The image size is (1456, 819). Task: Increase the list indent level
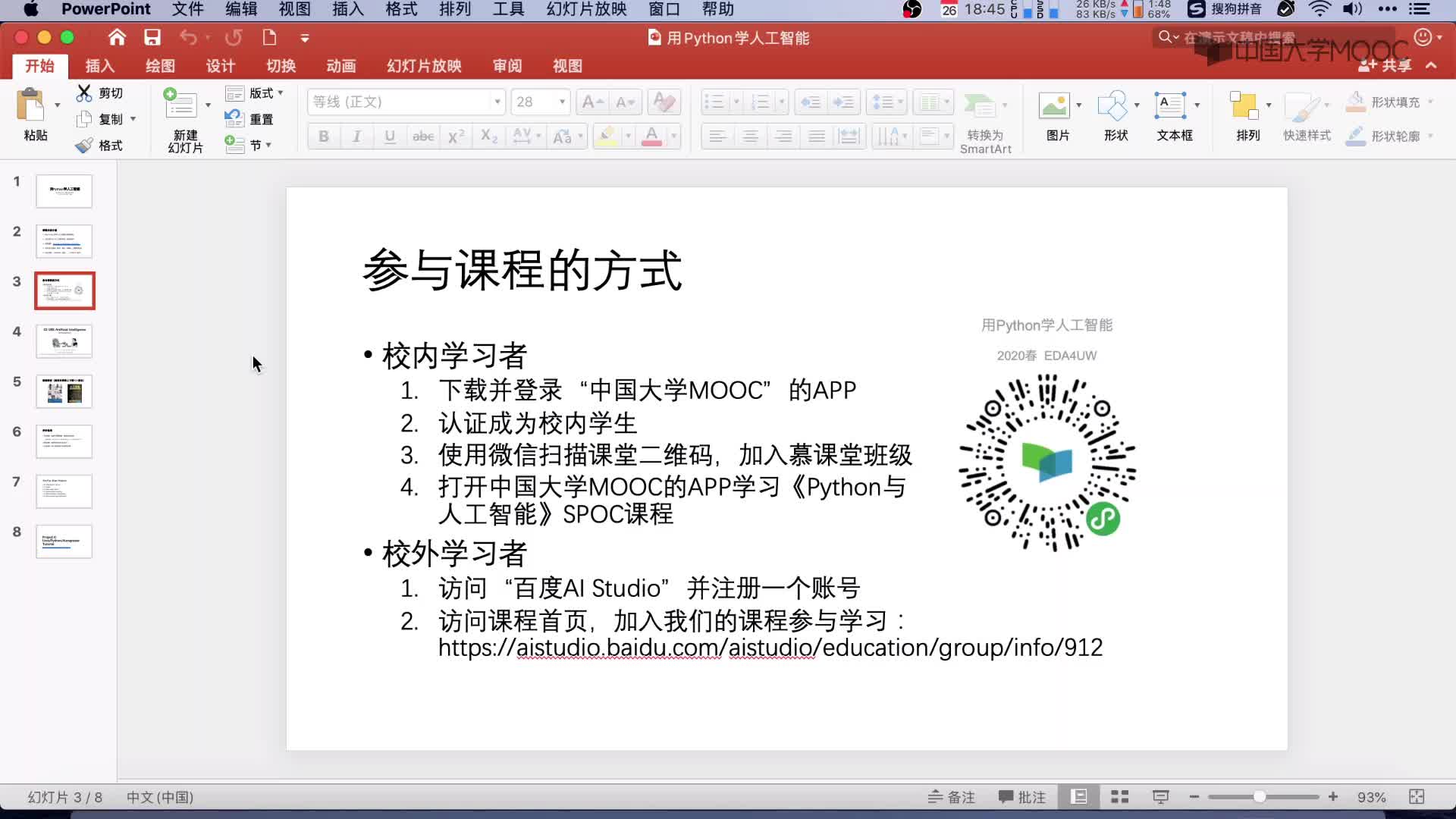click(843, 102)
